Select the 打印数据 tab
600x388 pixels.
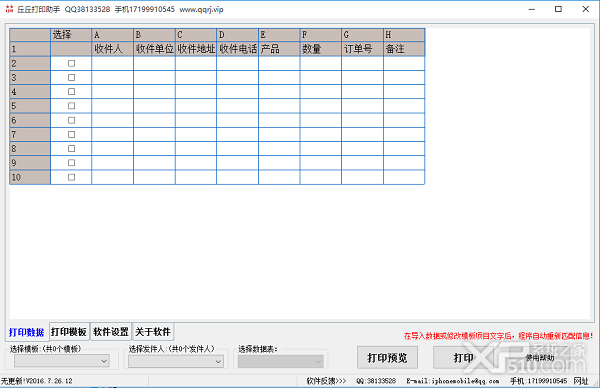pyautogui.click(x=26, y=332)
